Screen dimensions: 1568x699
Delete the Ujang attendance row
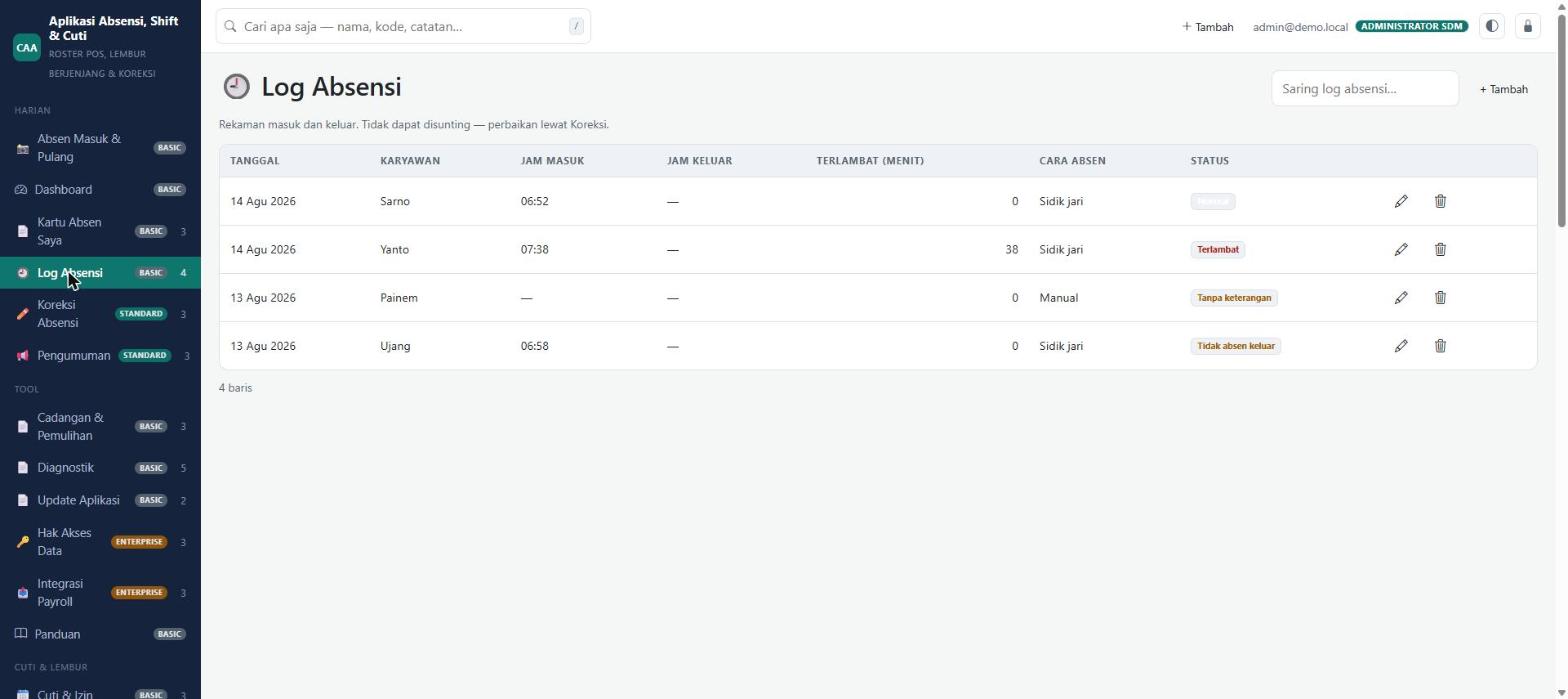pyautogui.click(x=1440, y=346)
